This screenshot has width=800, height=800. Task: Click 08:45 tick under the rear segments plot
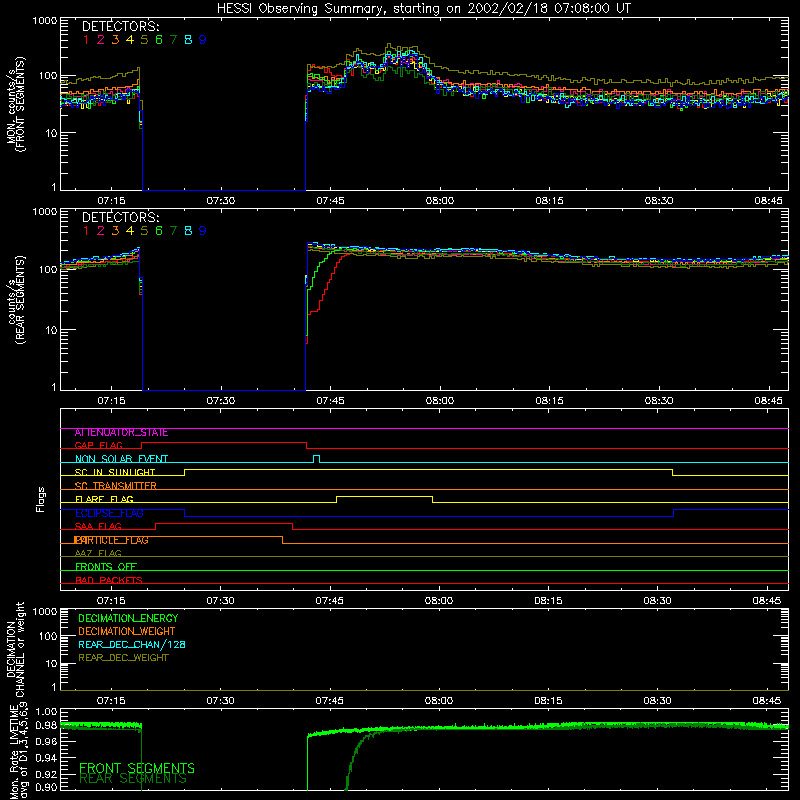[x=768, y=401]
